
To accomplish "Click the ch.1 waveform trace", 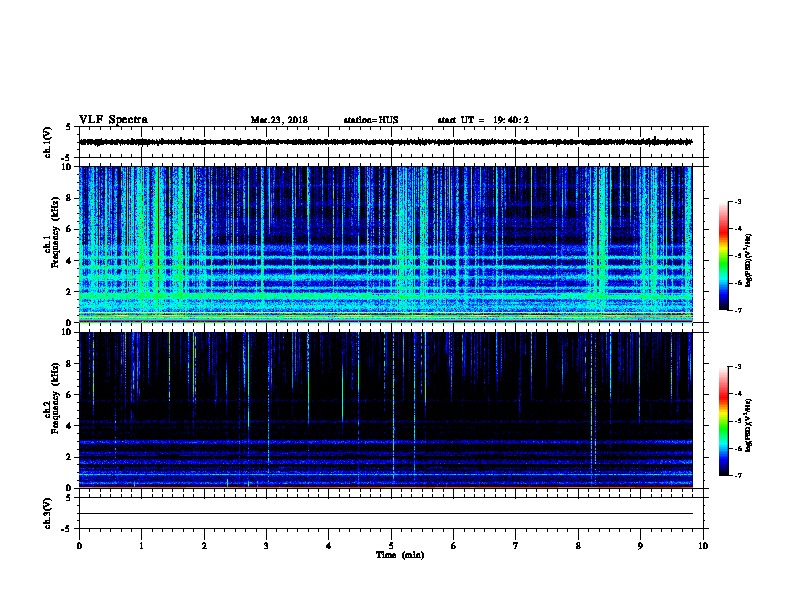I will (x=386, y=142).
